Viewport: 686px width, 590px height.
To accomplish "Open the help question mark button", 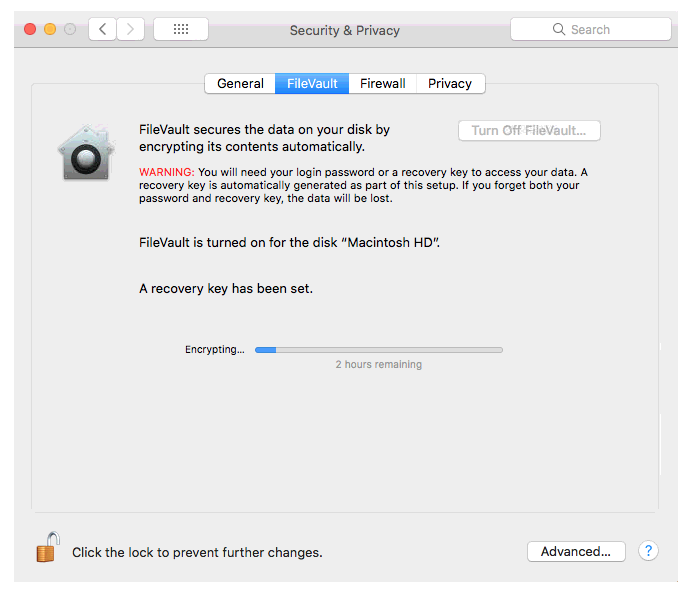I will (648, 551).
